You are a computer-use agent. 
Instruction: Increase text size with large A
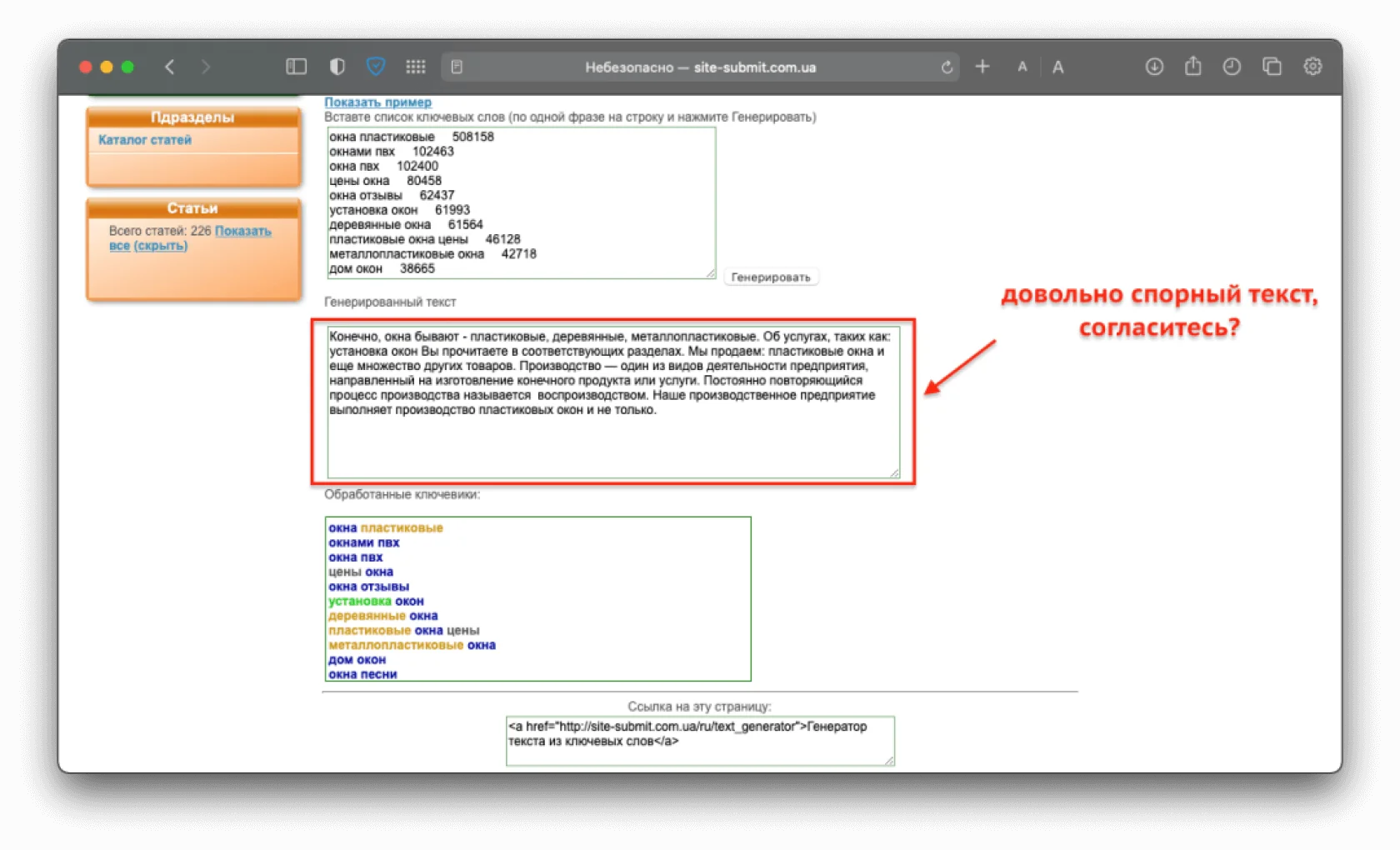coord(1057,67)
